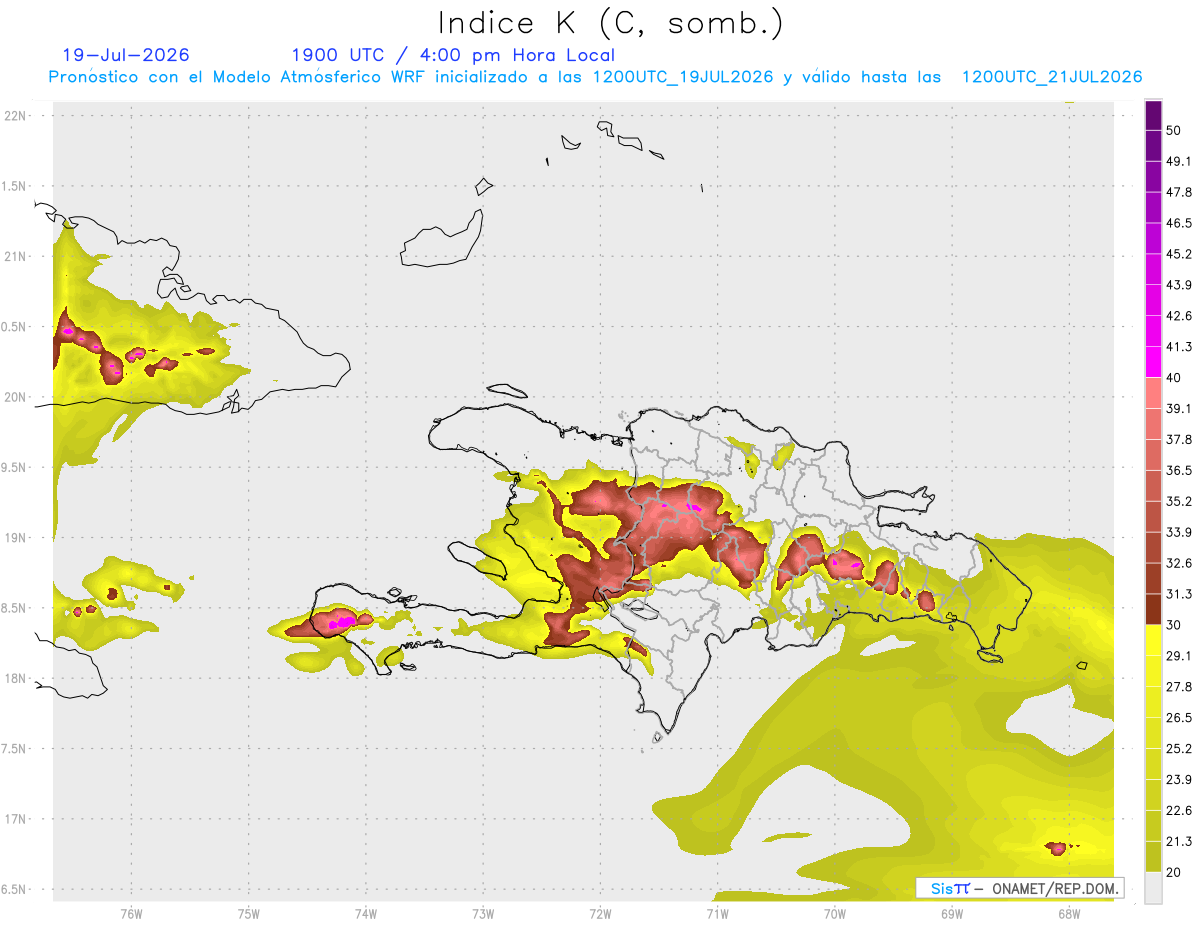Click the colorbar value '37.8'
The height and width of the screenshot is (927, 1200).
pyautogui.click(x=1179, y=440)
